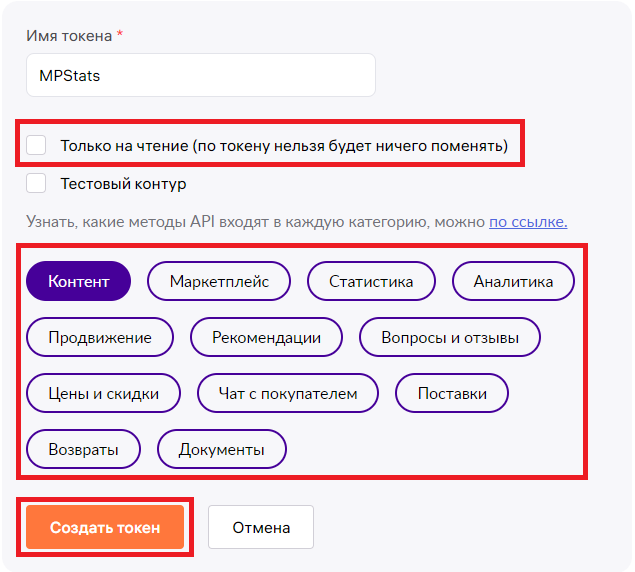Pick the Рекомендации category chip
Viewport: 635px width, 572px height.
(266, 337)
